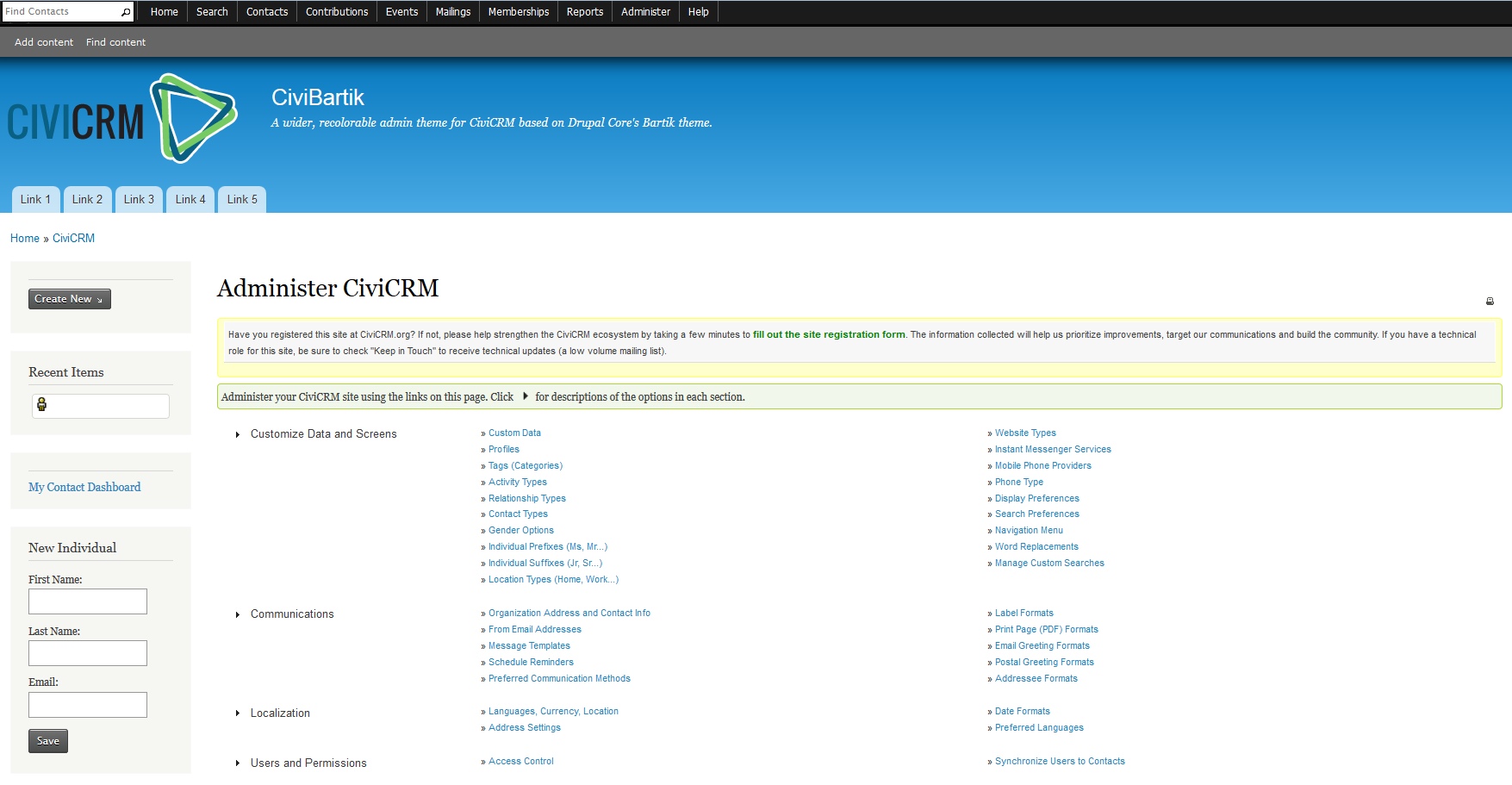Viewport: 1512px width, 785px height.
Task: Open the Display Preferences link
Action: [x=1037, y=499]
